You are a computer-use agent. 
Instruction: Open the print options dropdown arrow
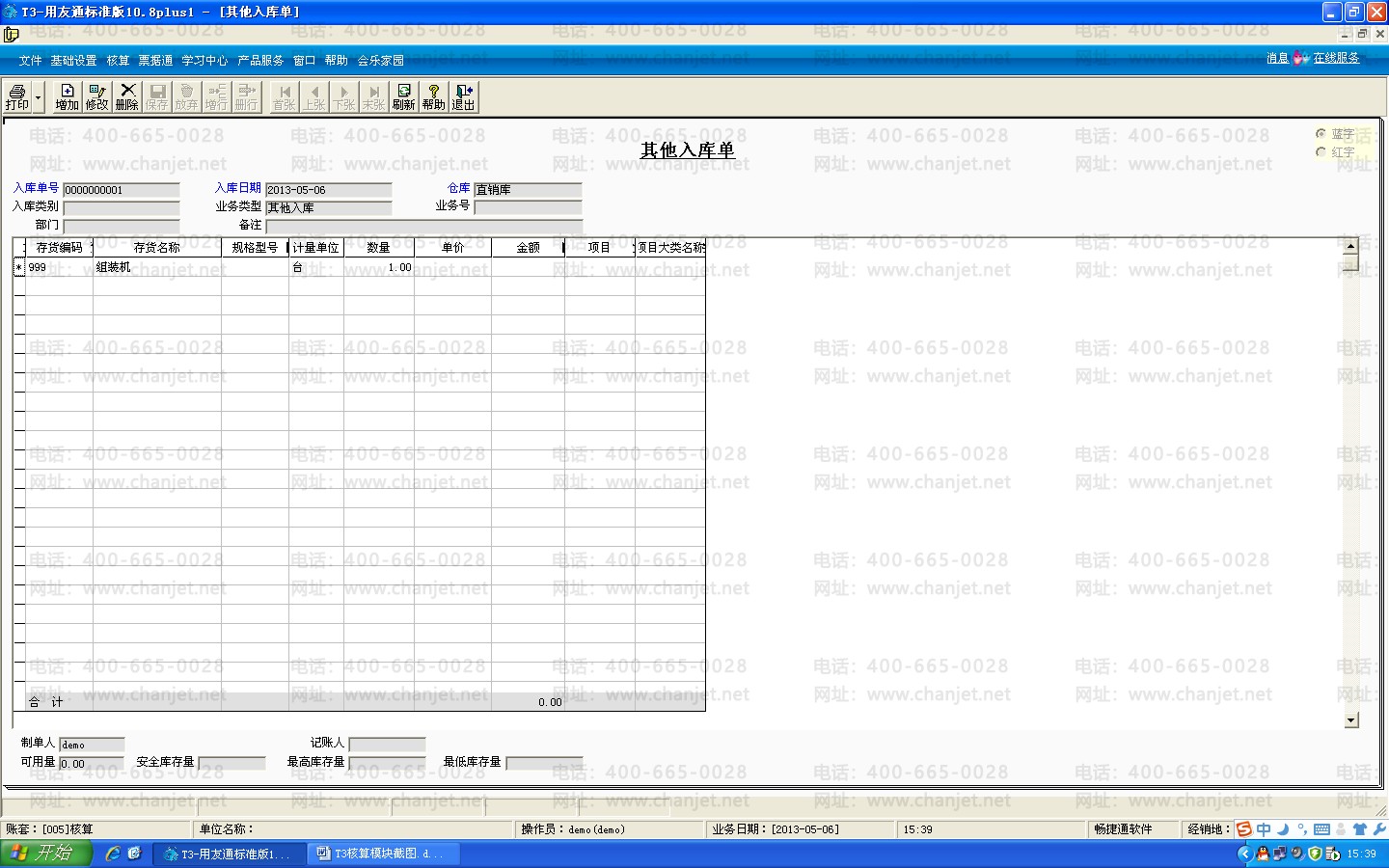click(39, 97)
